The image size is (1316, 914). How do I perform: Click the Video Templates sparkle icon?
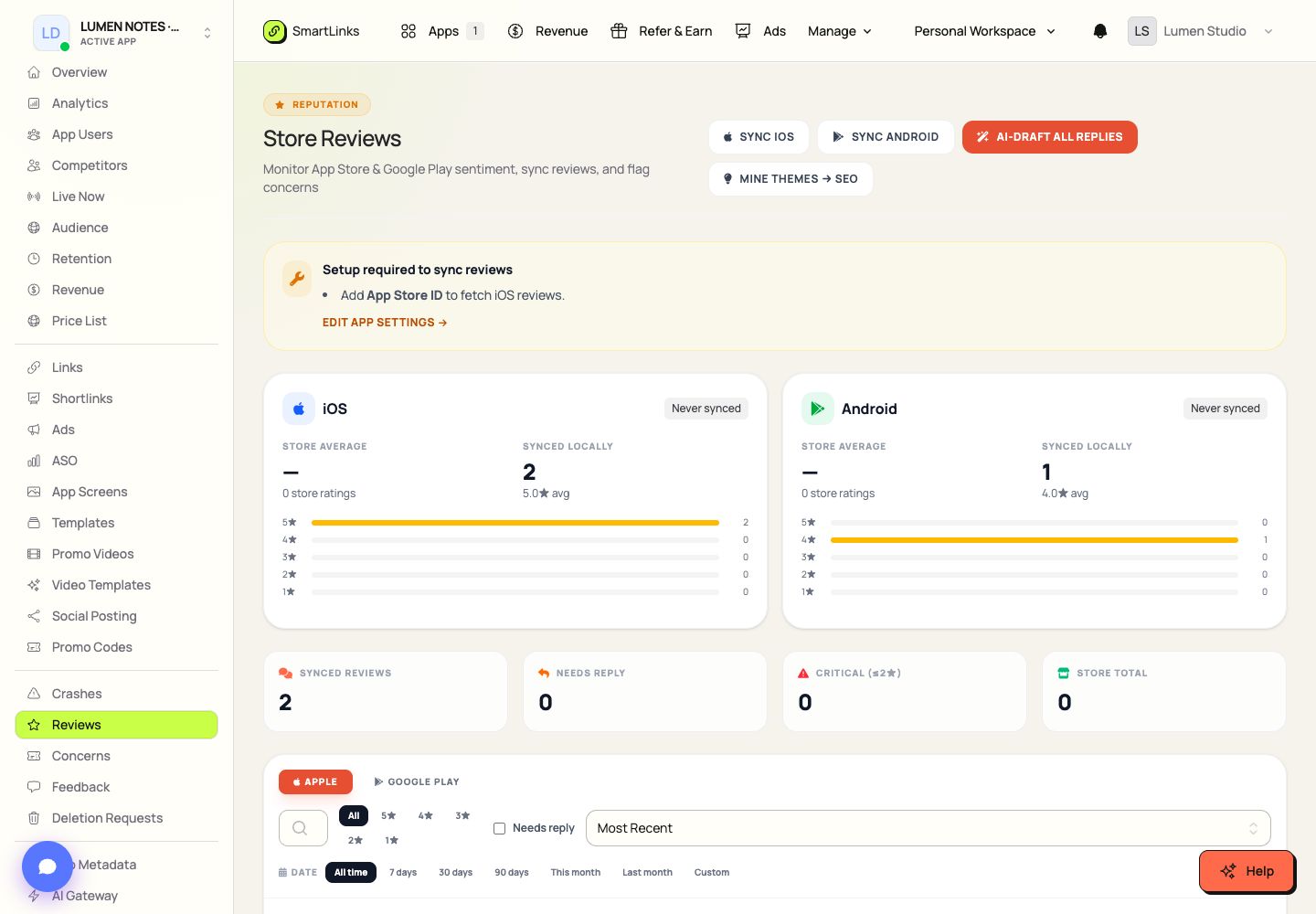(x=34, y=585)
